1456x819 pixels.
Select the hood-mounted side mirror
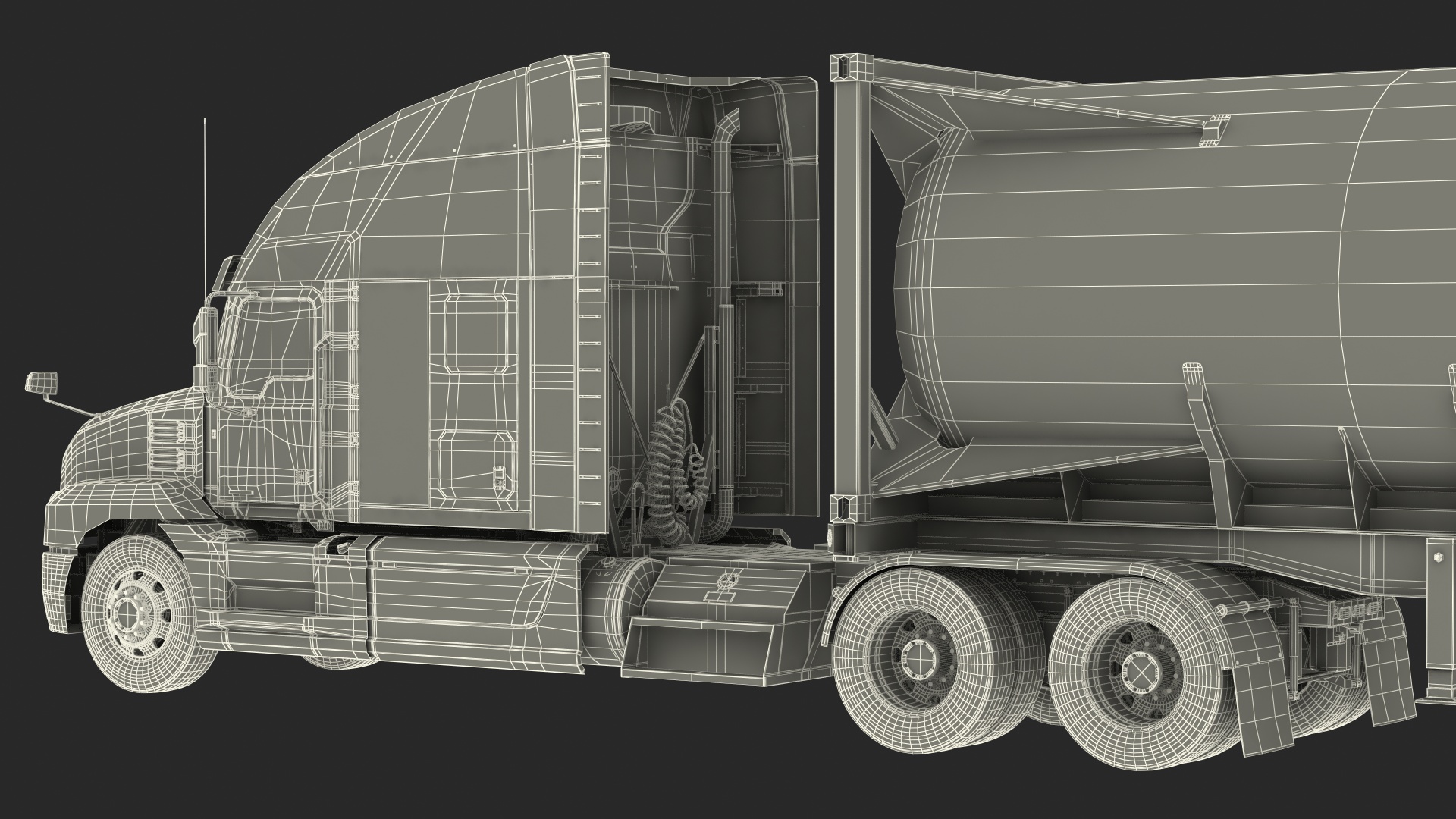click(x=40, y=382)
